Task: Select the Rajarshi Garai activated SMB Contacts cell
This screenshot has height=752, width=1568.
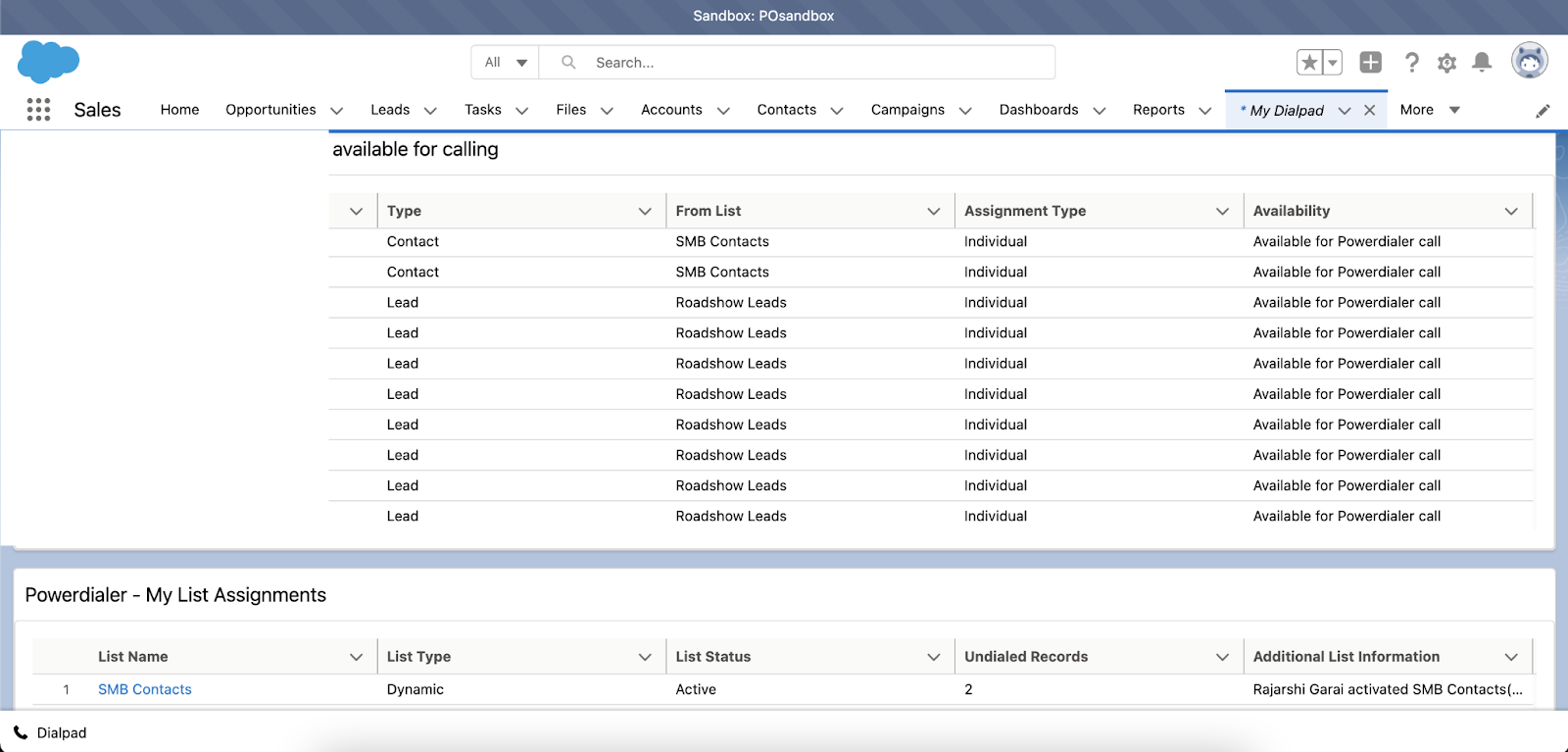Action: [1388, 689]
